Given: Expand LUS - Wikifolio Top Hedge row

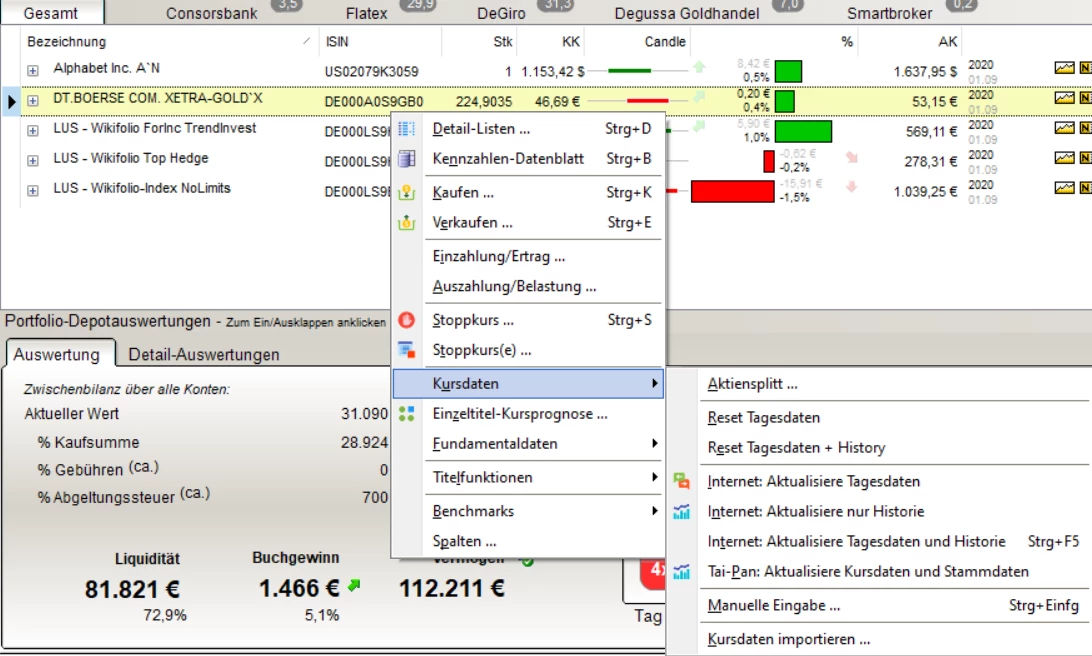Looking at the screenshot, I should (33, 160).
